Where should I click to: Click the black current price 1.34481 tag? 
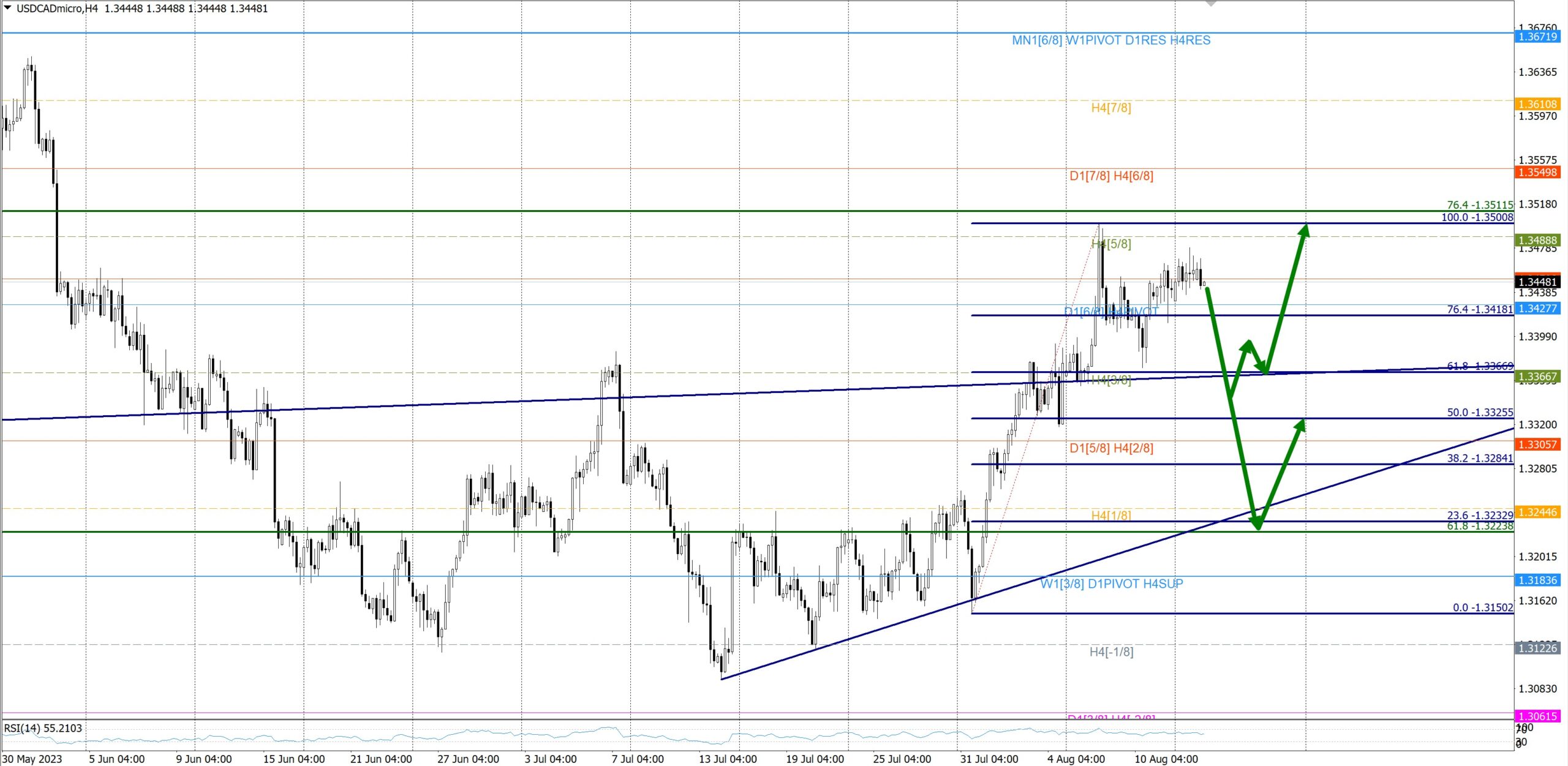pyautogui.click(x=1537, y=282)
